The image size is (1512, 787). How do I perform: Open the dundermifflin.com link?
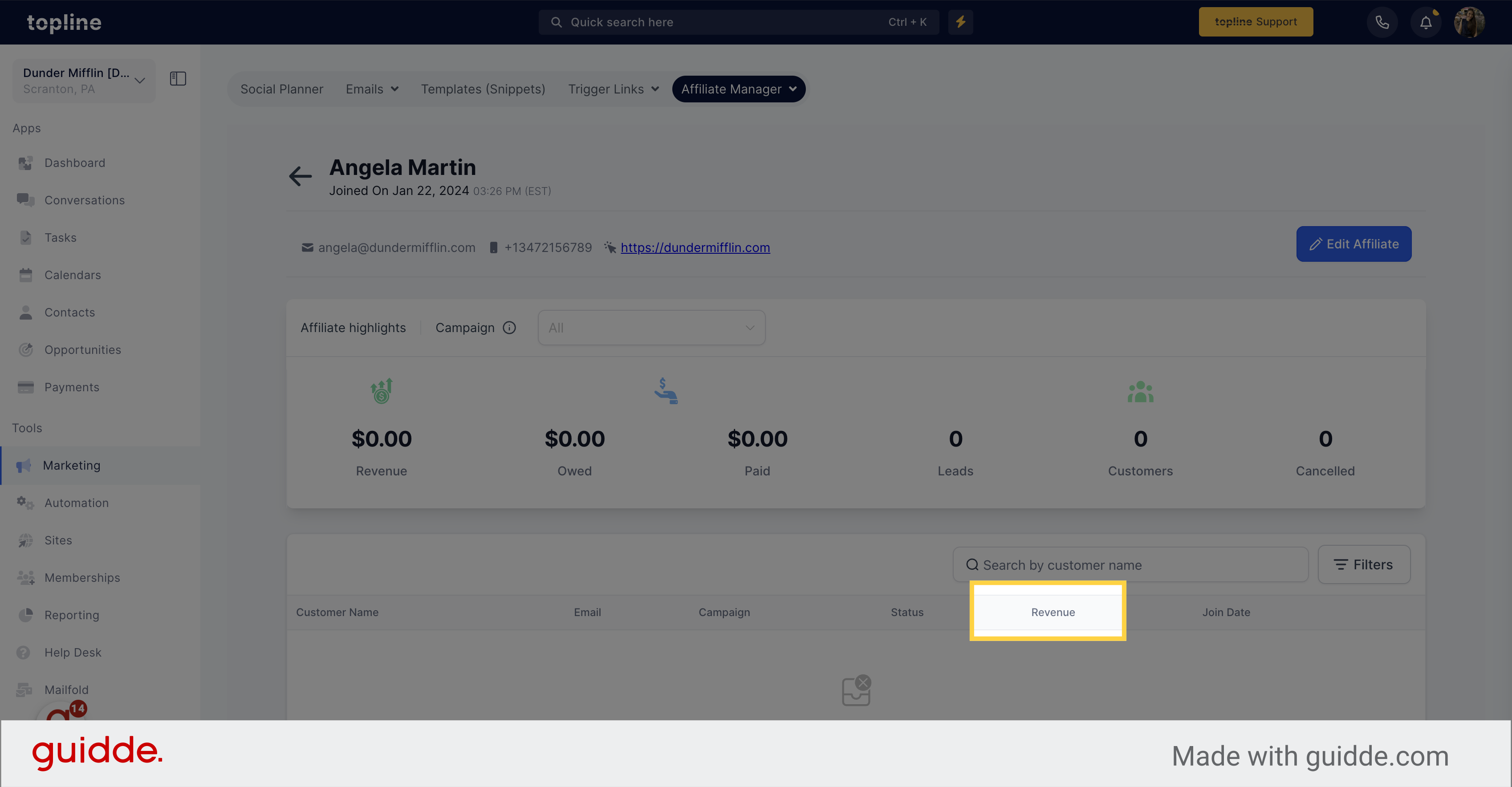click(x=695, y=247)
